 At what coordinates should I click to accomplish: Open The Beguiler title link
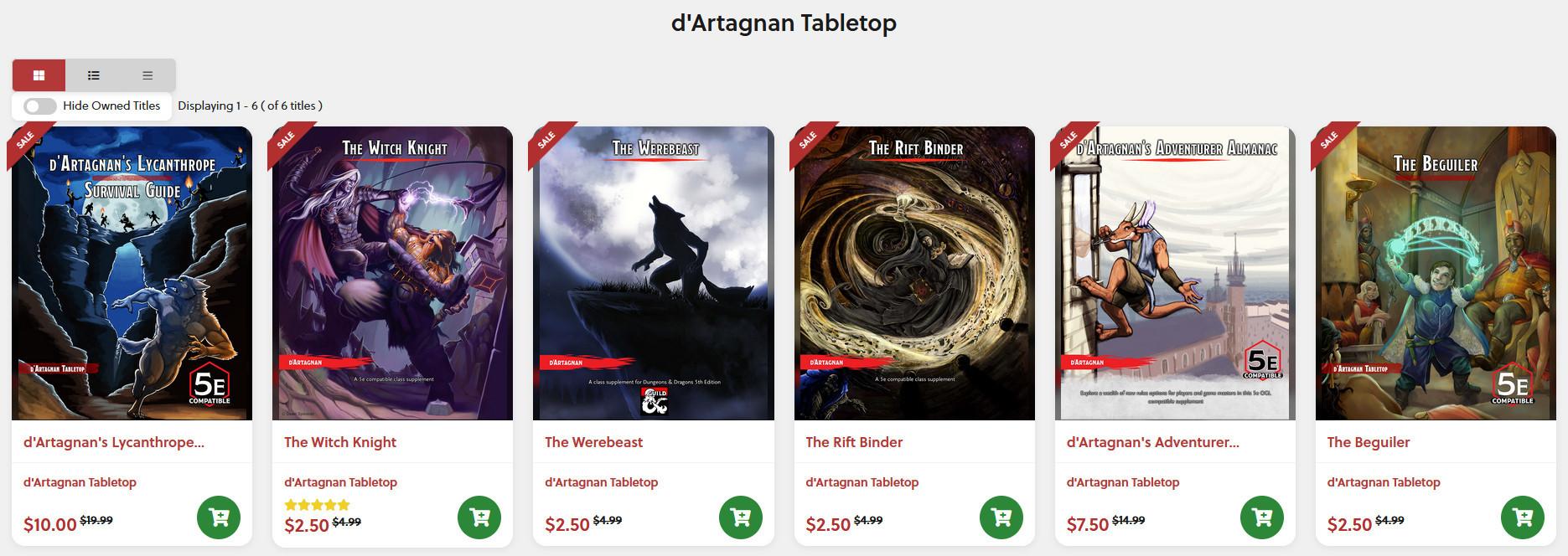(x=1369, y=442)
